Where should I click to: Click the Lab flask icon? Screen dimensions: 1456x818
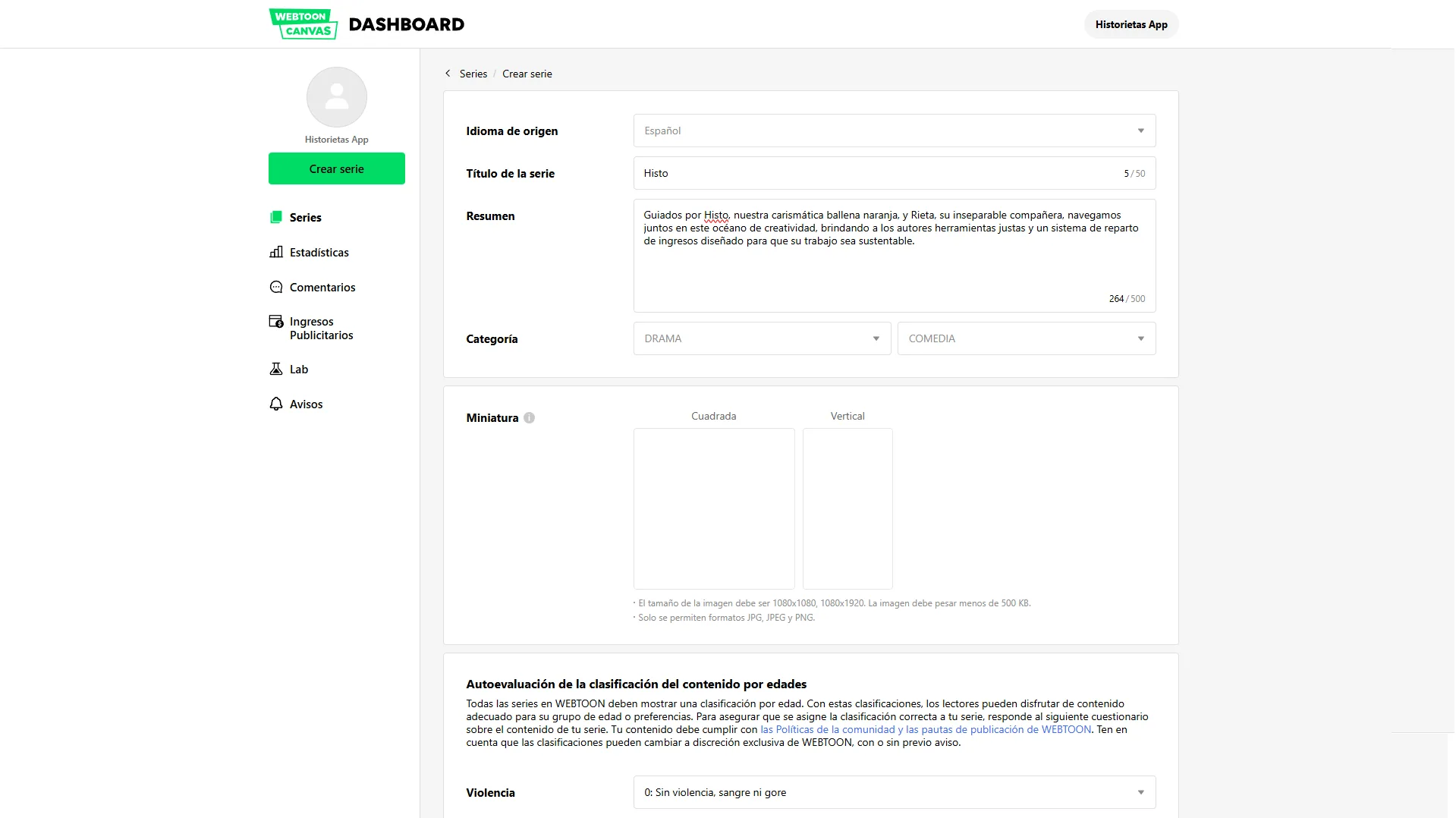(276, 369)
